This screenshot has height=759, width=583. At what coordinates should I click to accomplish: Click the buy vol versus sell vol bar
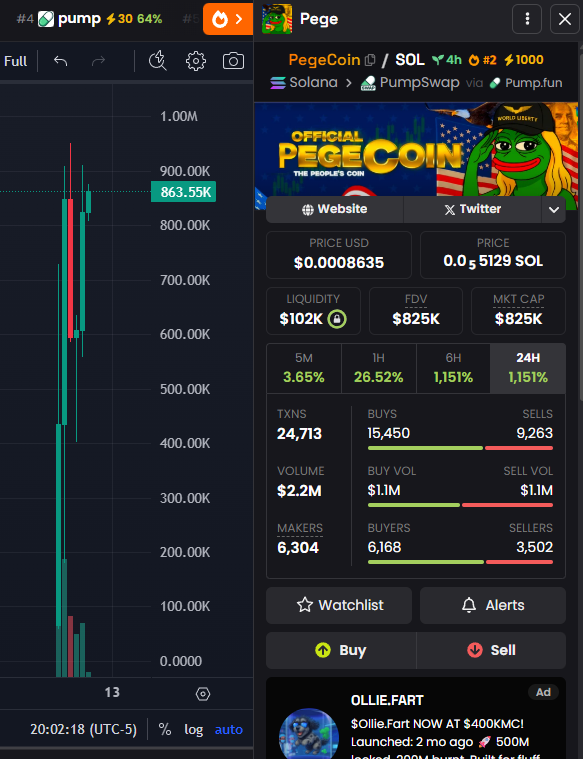pyautogui.click(x=460, y=505)
